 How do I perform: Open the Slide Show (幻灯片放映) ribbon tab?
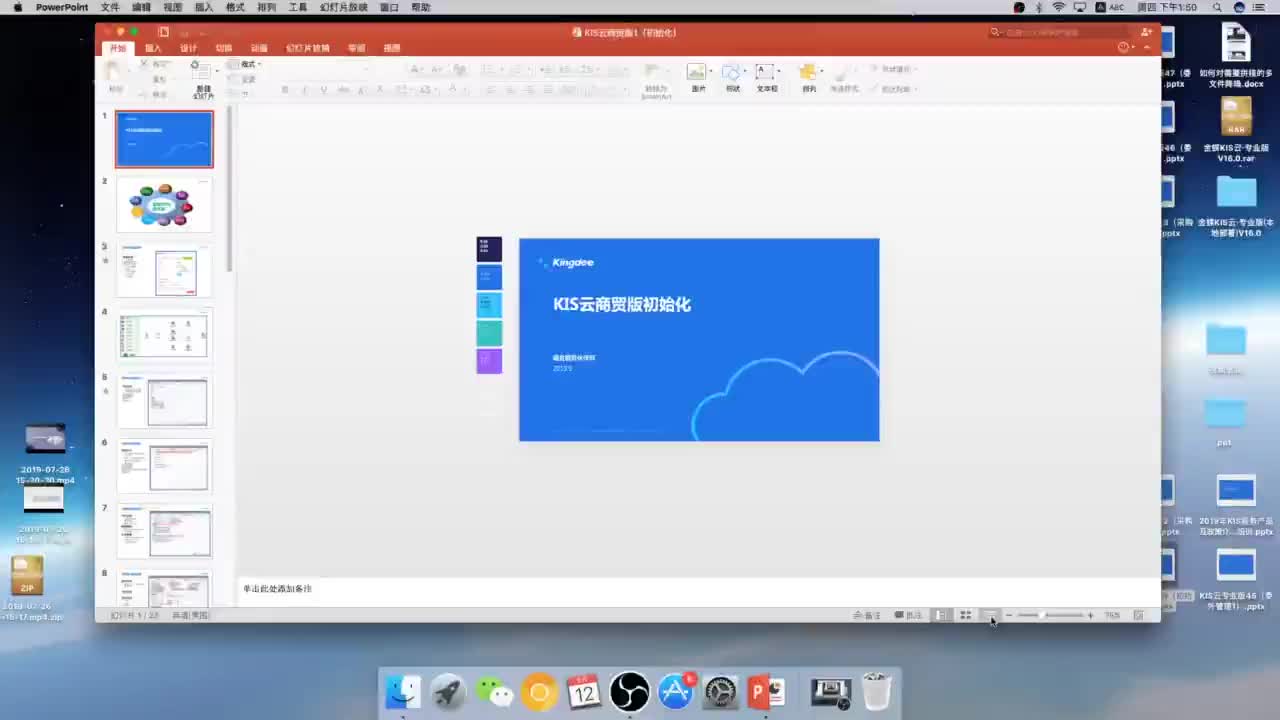click(x=307, y=48)
